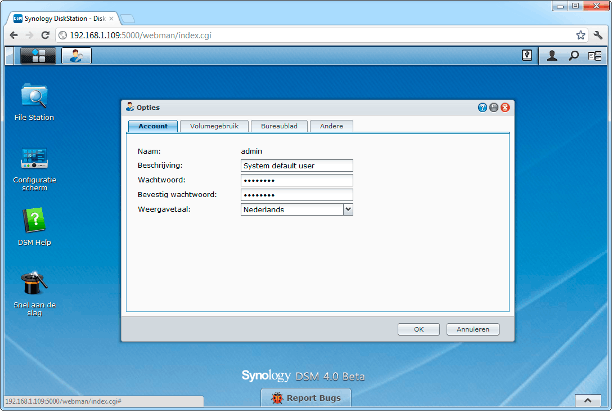Select the admin name text

coord(252,151)
